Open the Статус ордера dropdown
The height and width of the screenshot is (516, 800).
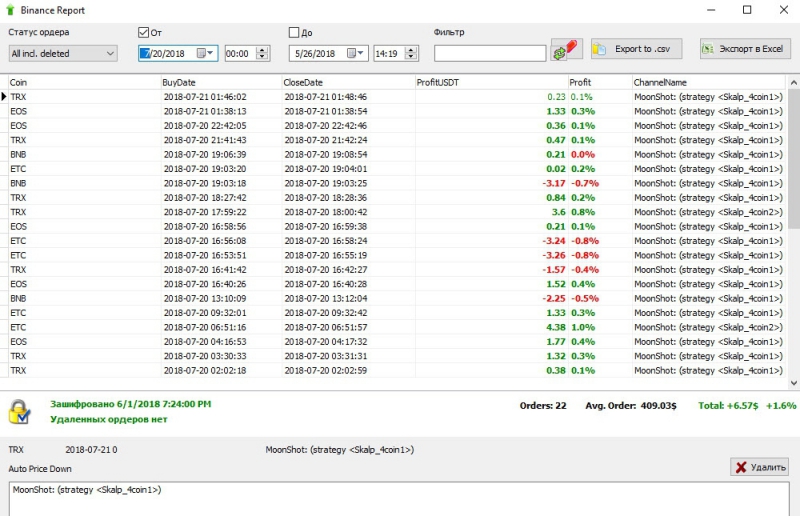(x=63, y=53)
